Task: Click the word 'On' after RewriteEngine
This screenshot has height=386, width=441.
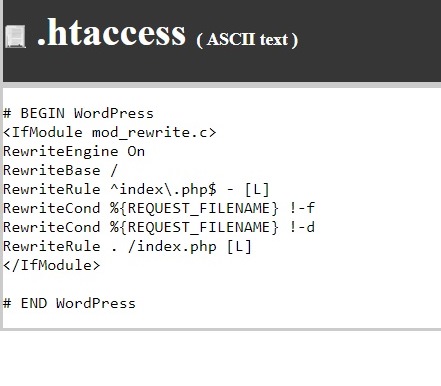Action: click(136, 151)
